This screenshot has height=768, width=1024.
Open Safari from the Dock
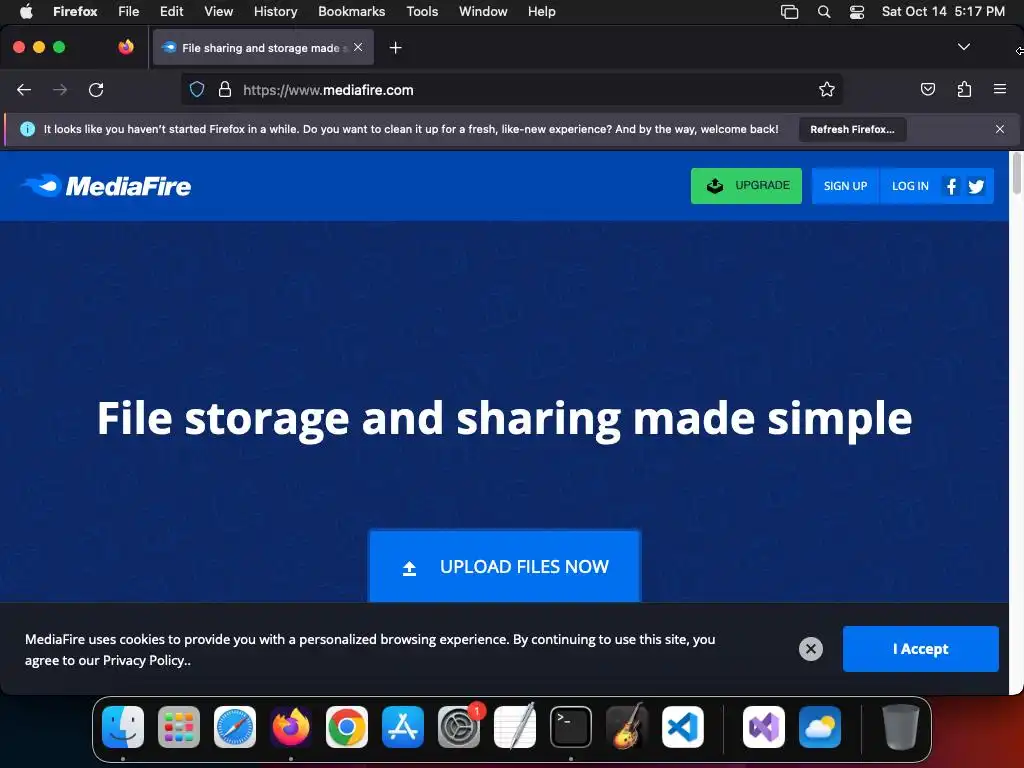tap(234, 727)
